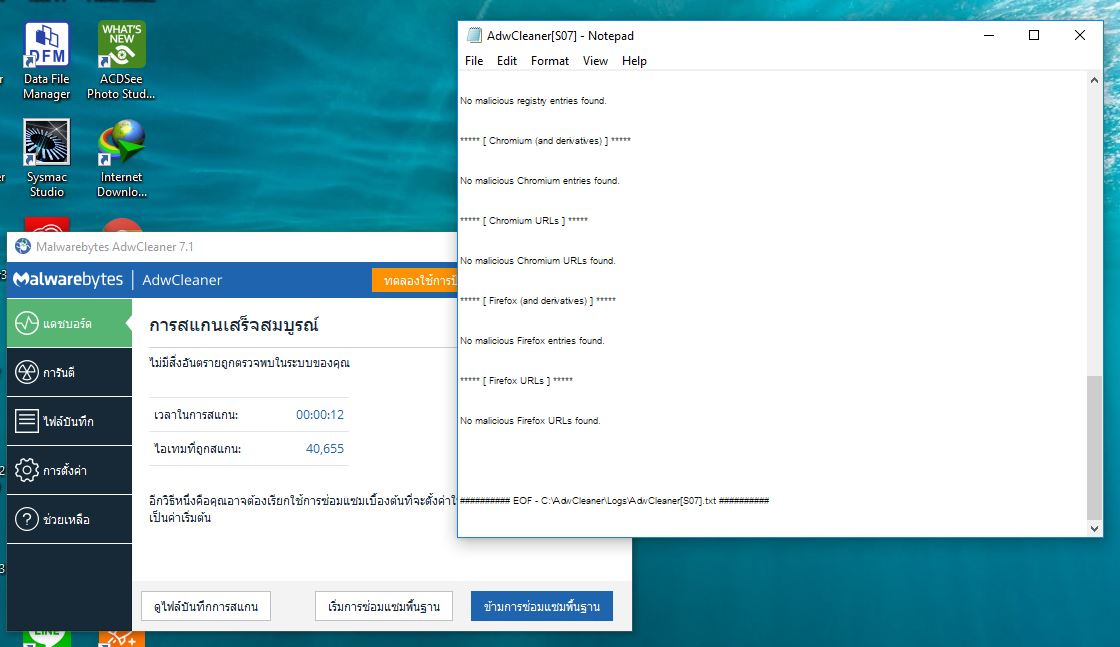Image resolution: width=1120 pixels, height=647 pixels.
Task: Click the การสแกนเสร็จสมบูรณ์ scan complete heading
Action: pyautogui.click(x=234, y=326)
